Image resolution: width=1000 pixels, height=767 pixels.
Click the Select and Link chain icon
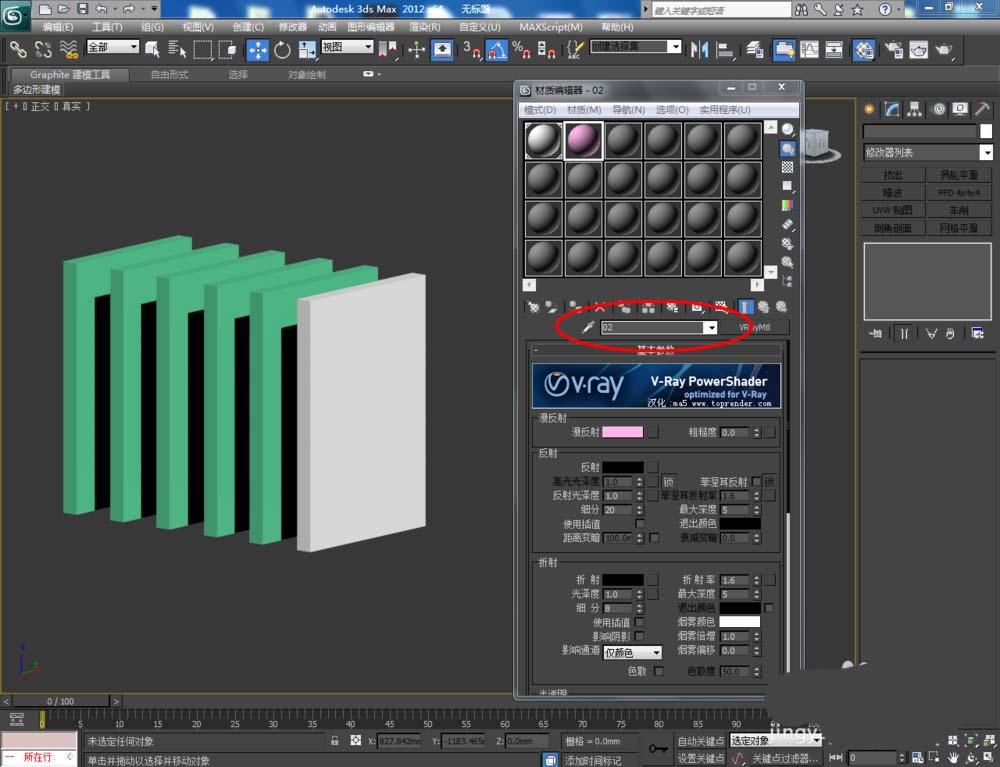tap(18, 49)
